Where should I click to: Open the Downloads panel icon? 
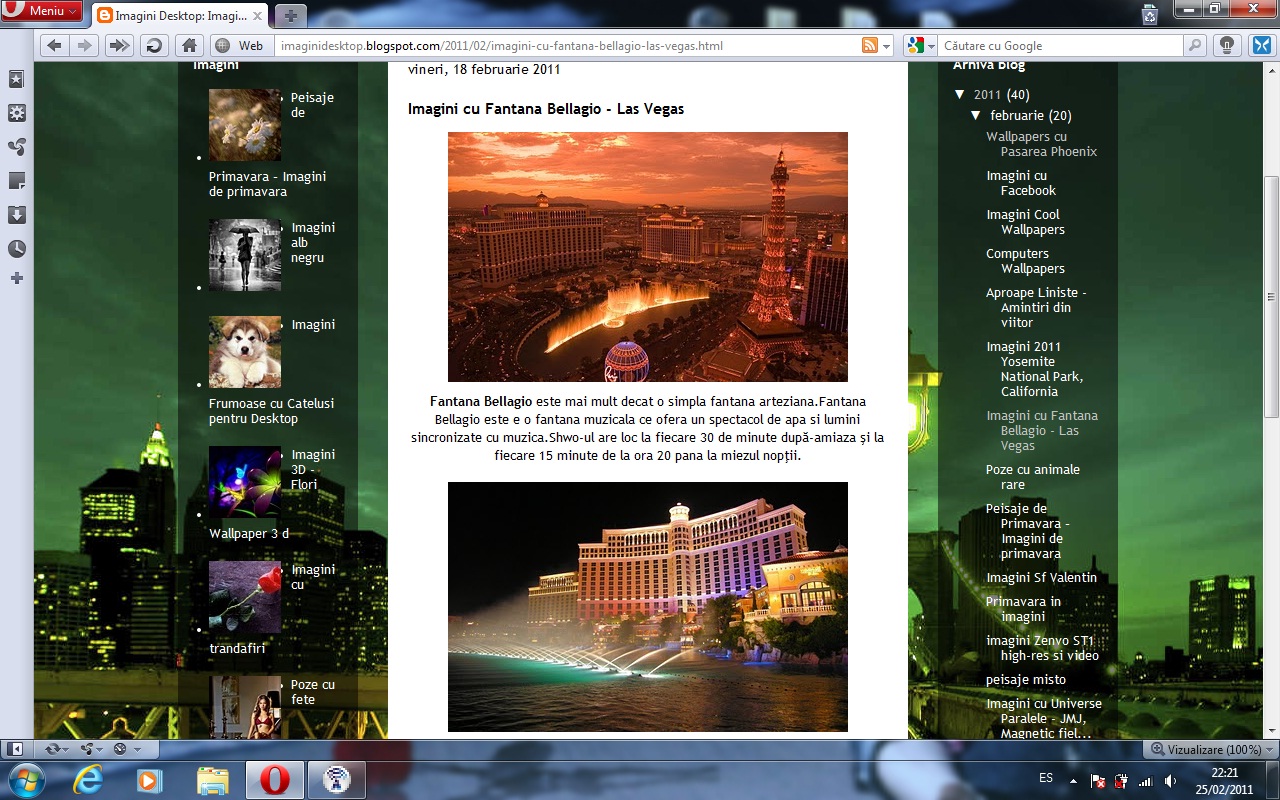tap(16, 215)
